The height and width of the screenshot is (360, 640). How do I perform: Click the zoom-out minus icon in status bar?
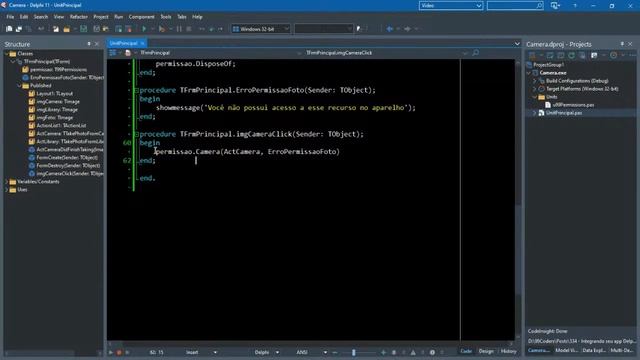pos(335,352)
